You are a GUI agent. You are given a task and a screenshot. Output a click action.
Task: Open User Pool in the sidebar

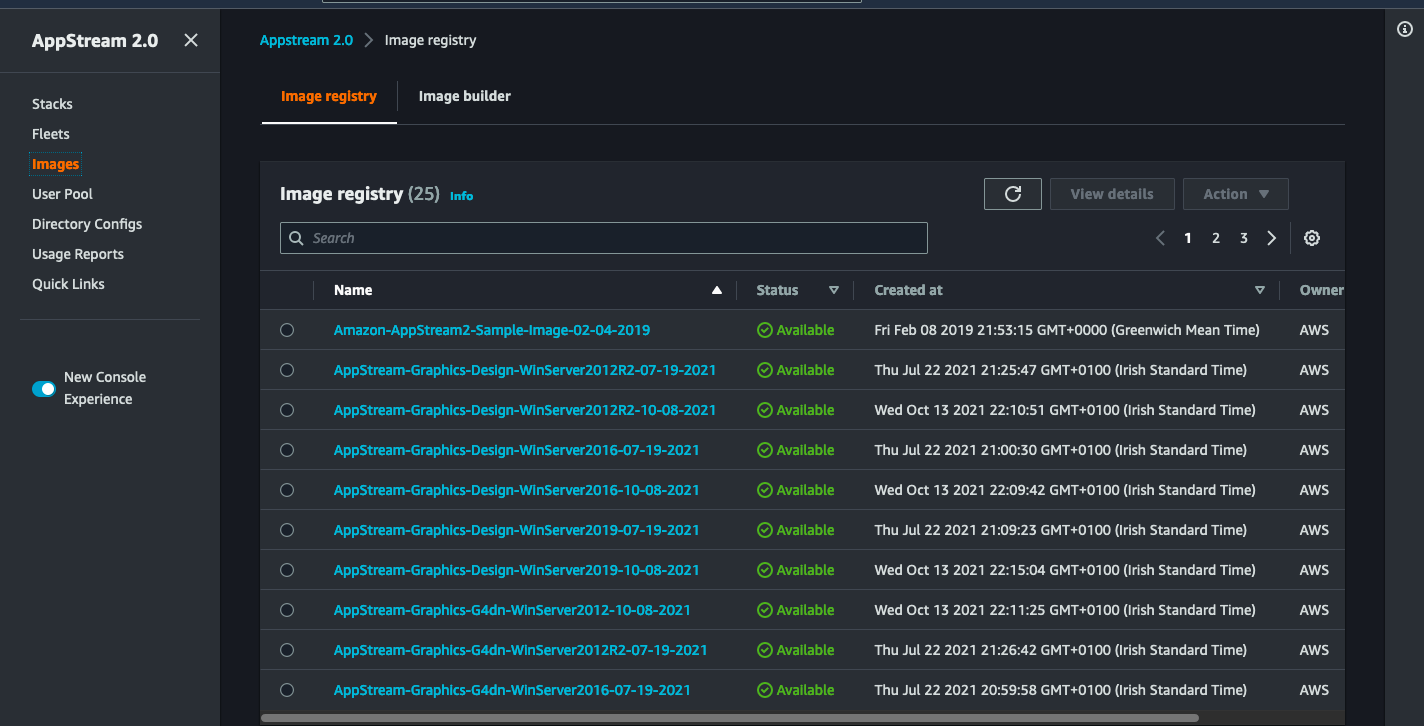[x=62, y=194]
